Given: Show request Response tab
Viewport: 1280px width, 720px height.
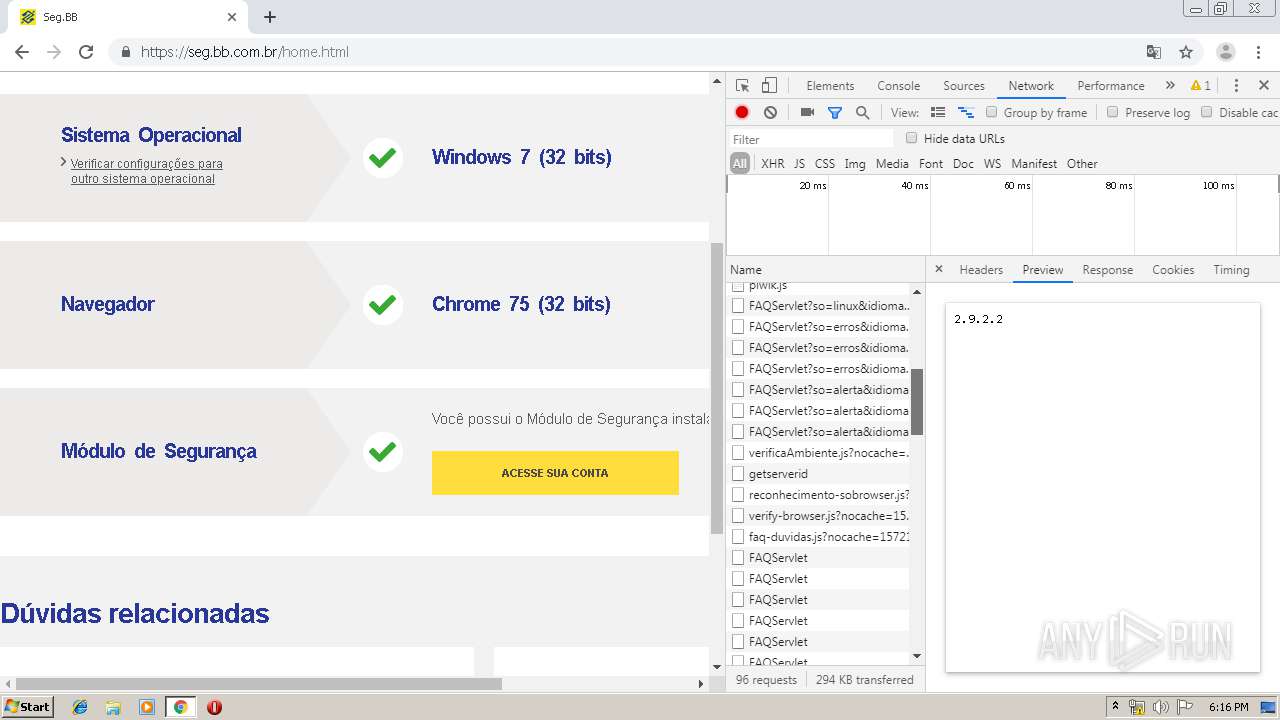Looking at the screenshot, I should (x=1108, y=270).
